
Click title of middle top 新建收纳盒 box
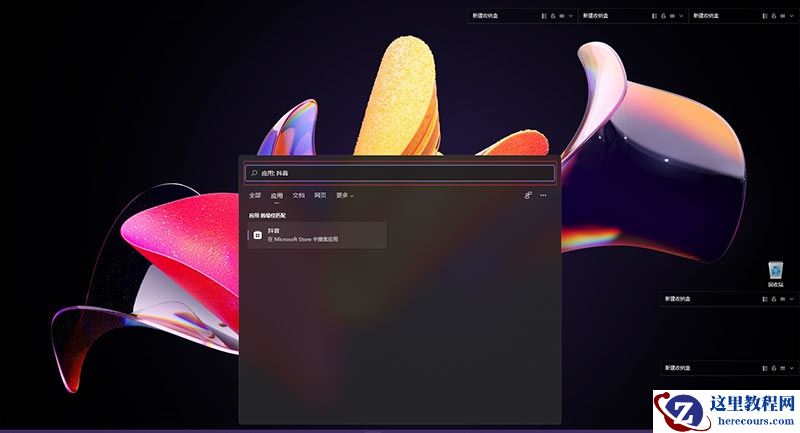[x=595, y=16]
